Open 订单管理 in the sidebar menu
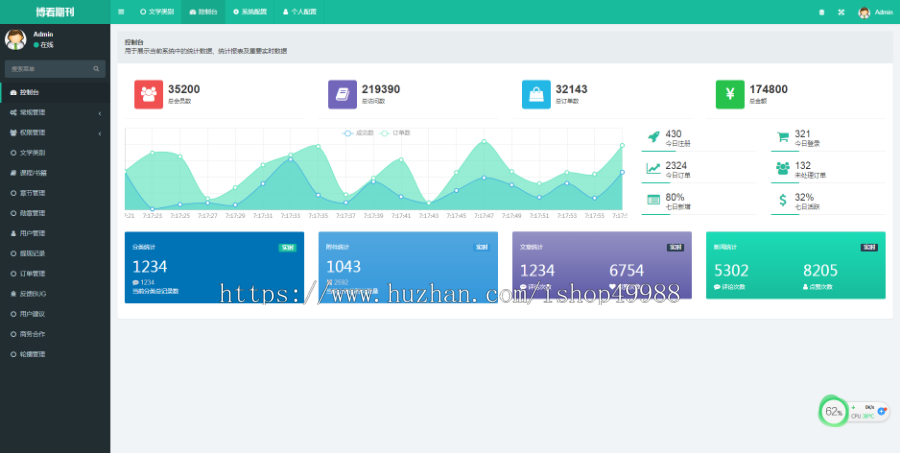900x453 pixels. click(x=55, y=274)
